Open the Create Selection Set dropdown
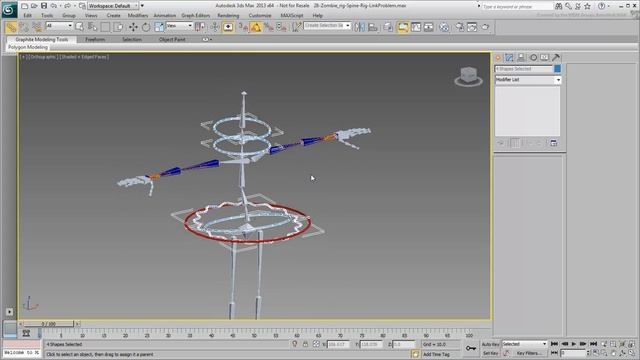Screen dimensions: 640x360 point(327,25)
